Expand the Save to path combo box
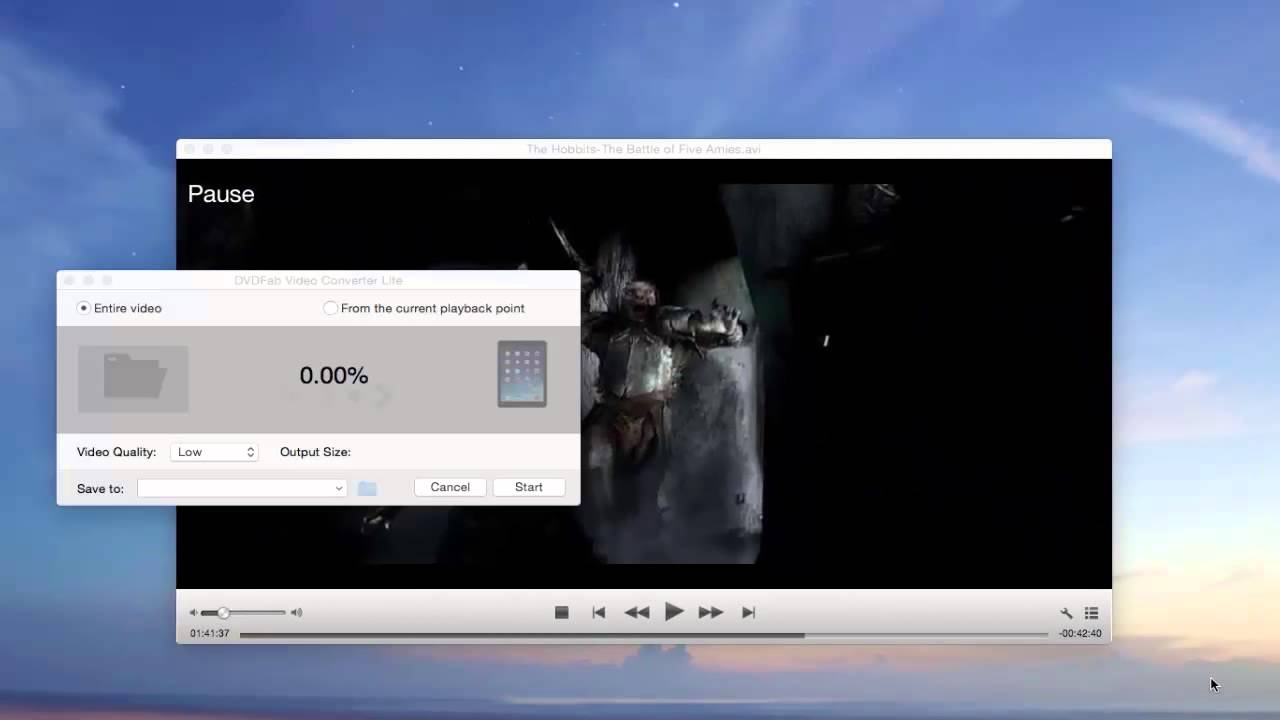The width and height of the screenshot is (1280, 720). click(242, 488)
